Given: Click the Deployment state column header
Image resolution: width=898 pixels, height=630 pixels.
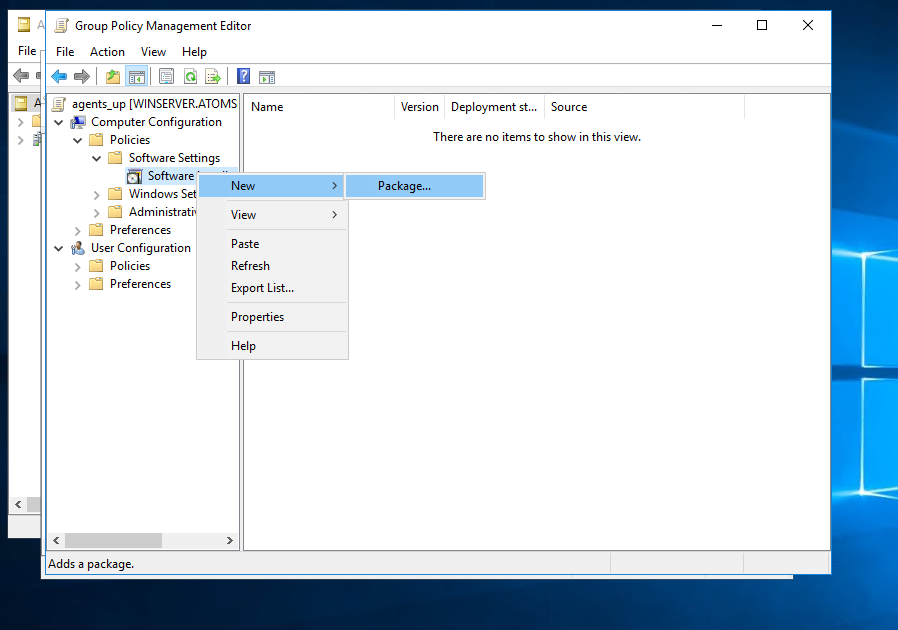Looking at the screenshot, I should tap(494, 107).
